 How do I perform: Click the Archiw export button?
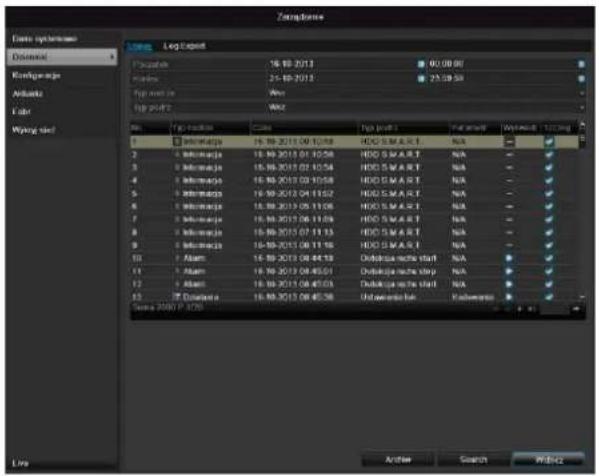coord(398,459)
